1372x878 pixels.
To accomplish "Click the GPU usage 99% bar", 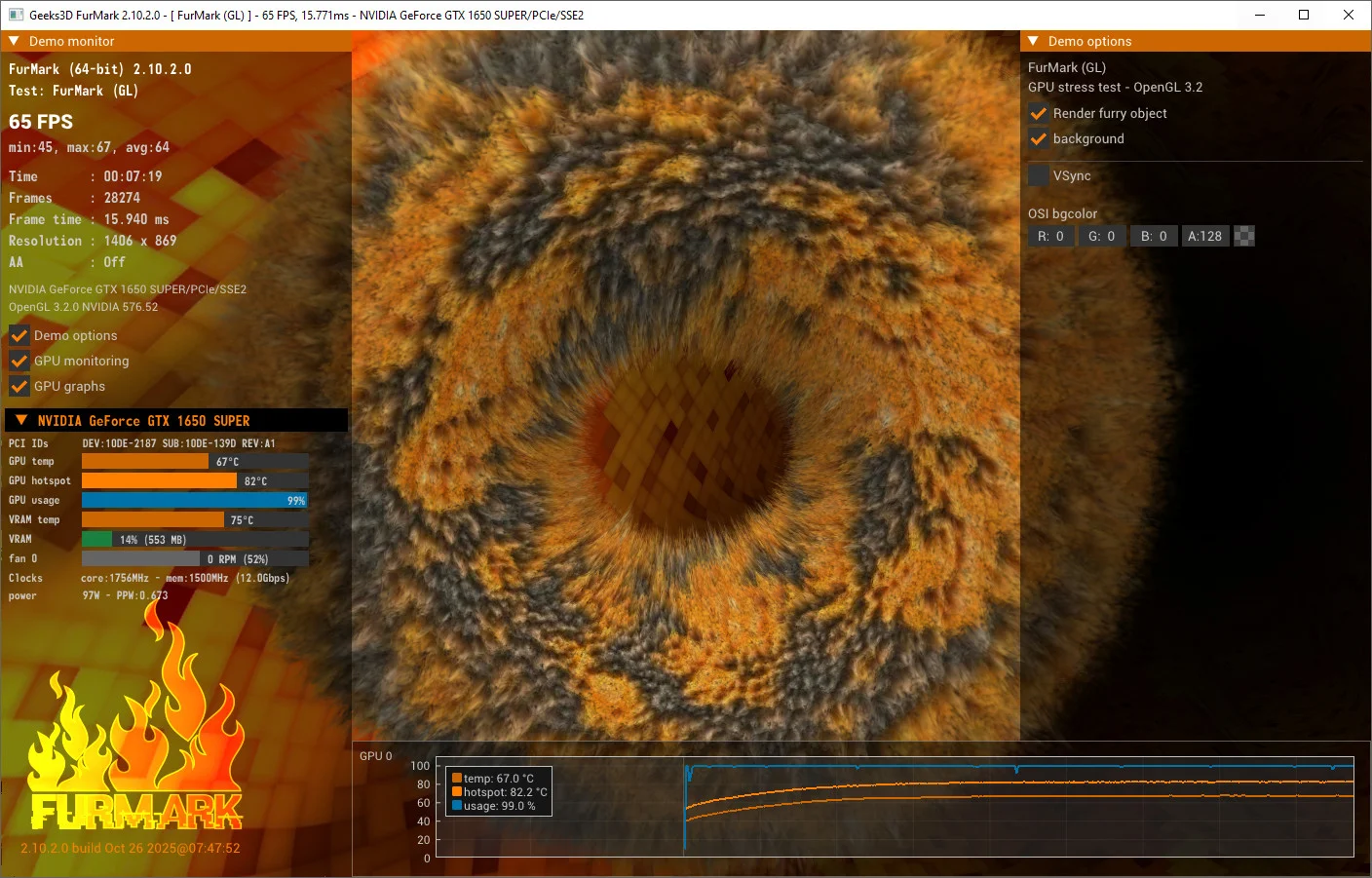I will (195, 500).
